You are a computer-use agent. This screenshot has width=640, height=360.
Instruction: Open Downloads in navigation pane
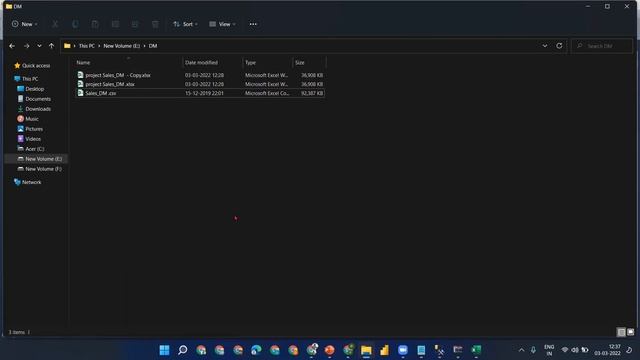click(34, 109)
